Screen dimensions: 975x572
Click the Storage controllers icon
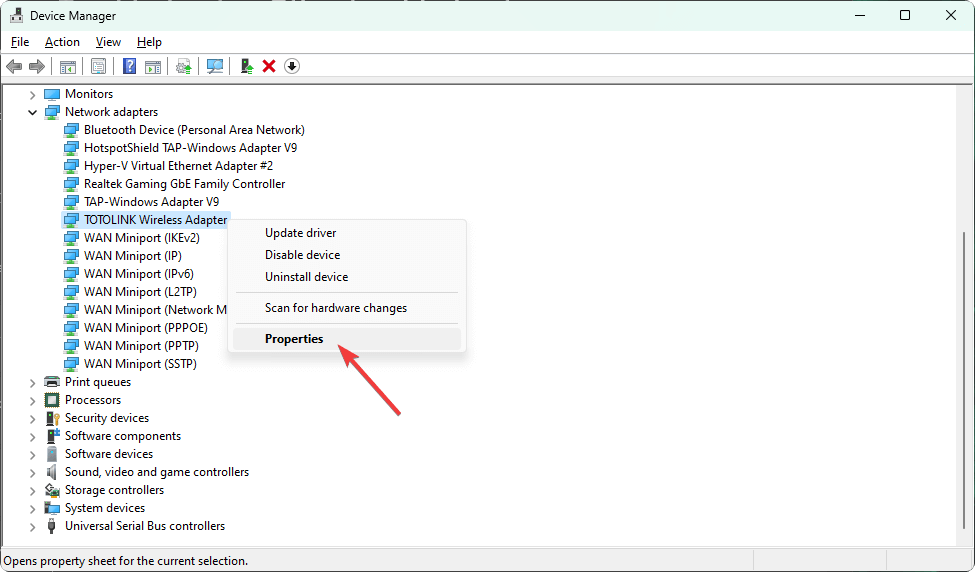52,490
